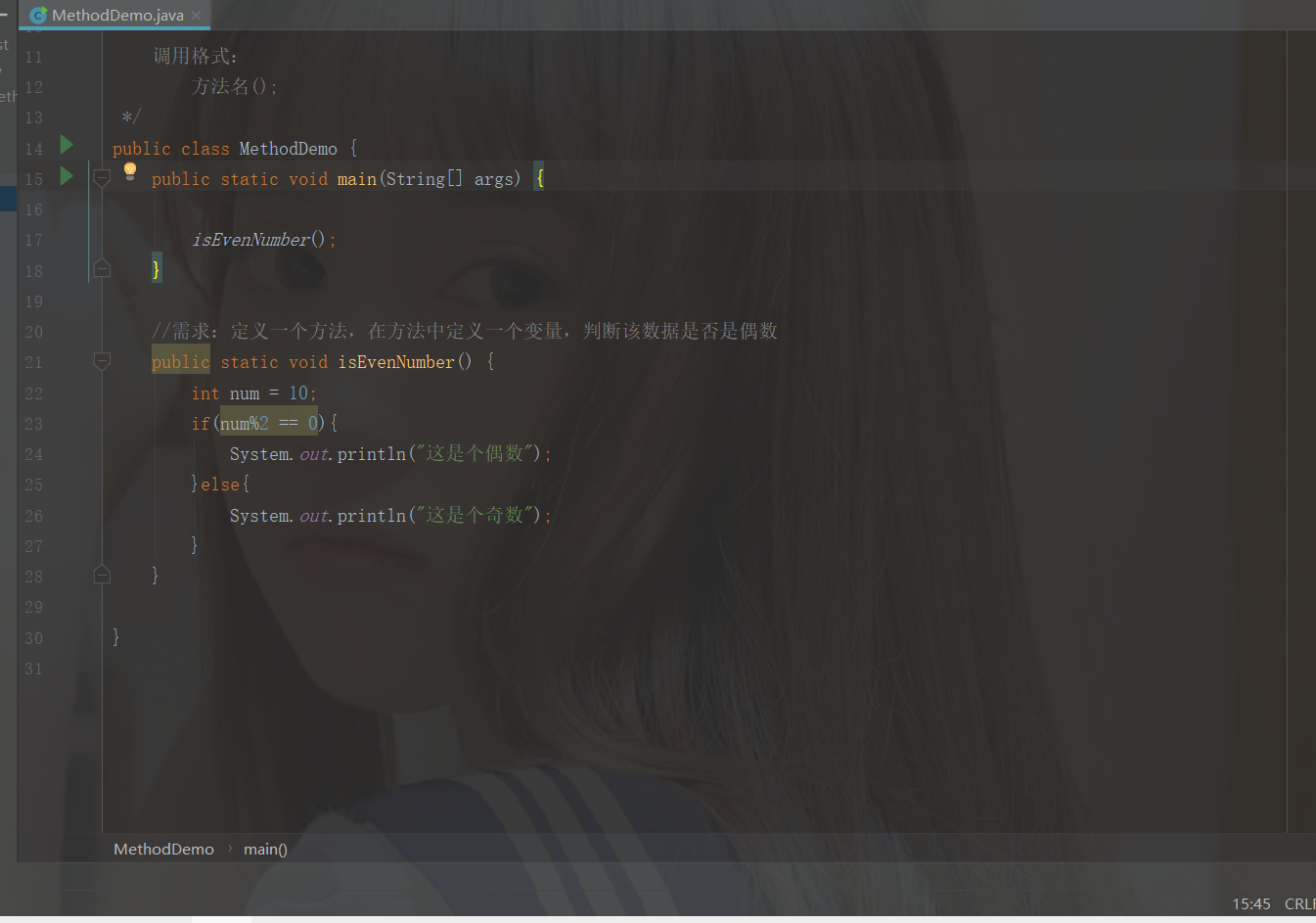The height and width of the screenshot is (923, 1316).
Task: Click the highlighted opening brace on line 15
Action: (x=539, y=178)
